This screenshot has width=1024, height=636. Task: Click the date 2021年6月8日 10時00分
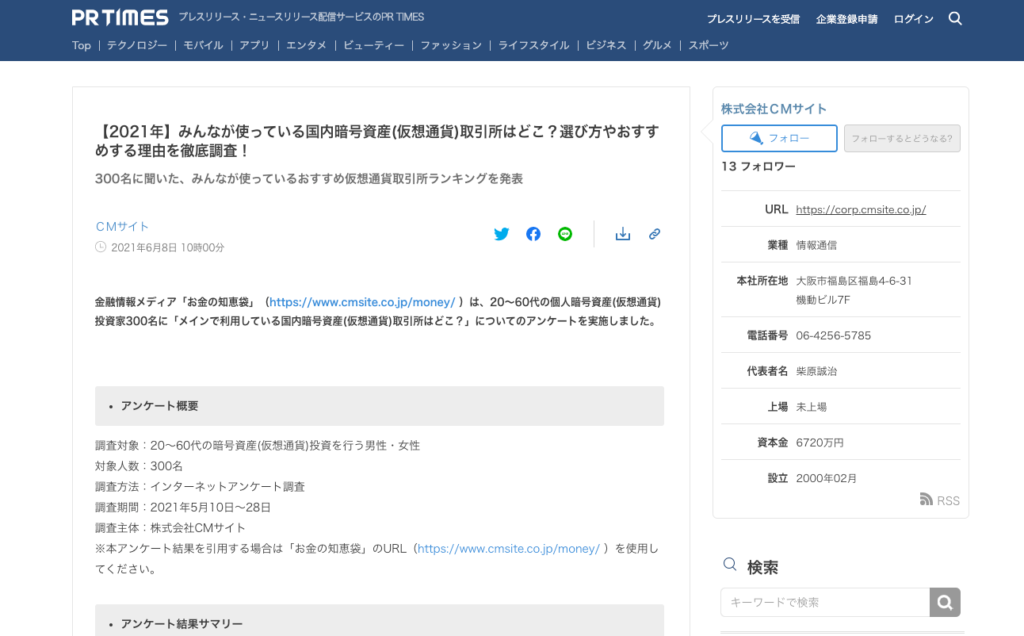167,247
